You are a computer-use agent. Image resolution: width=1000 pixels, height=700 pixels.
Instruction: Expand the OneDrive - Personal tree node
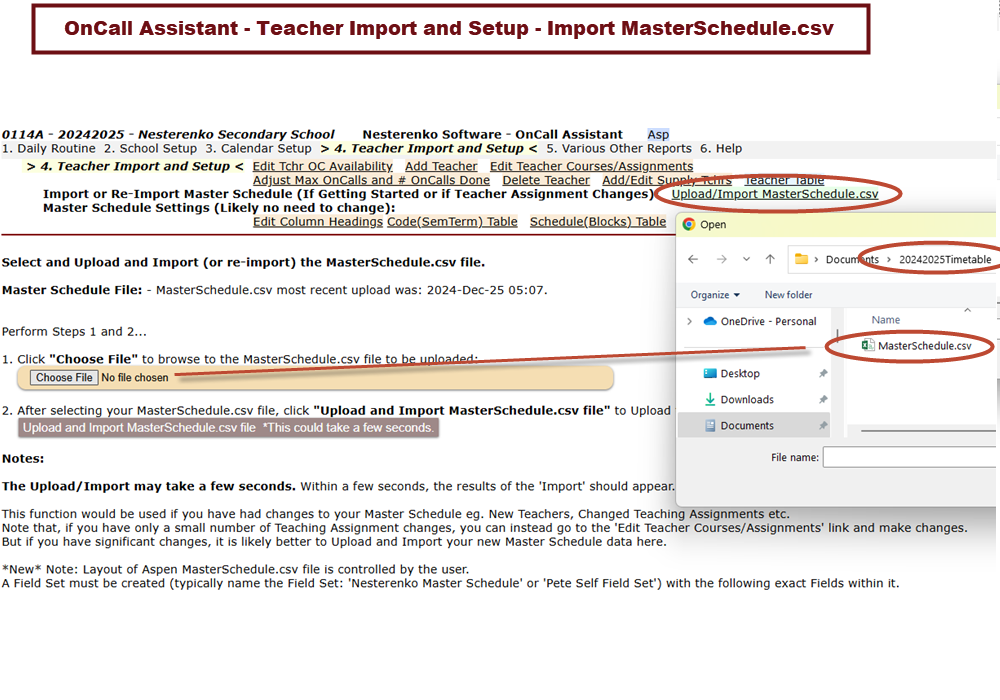689,321
